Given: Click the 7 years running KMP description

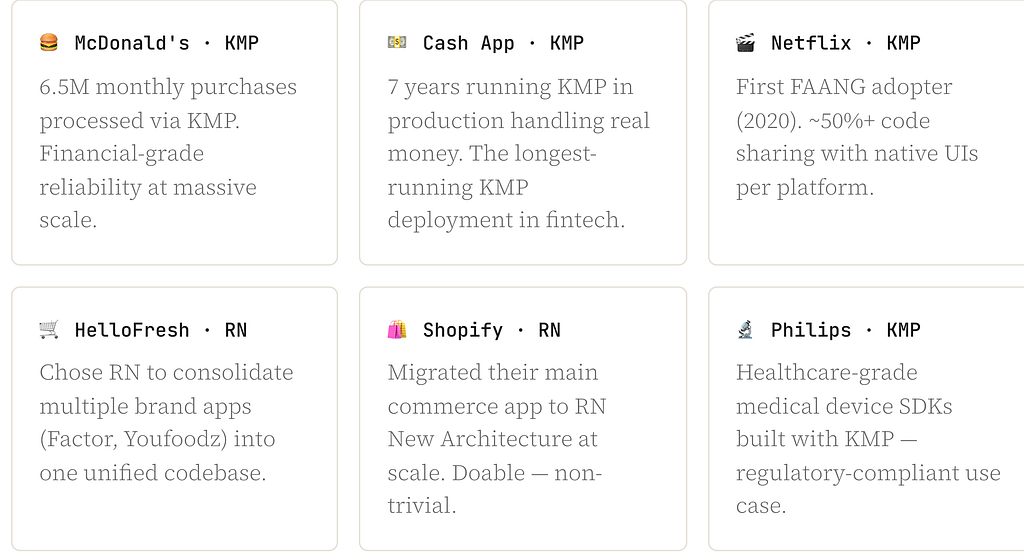Looking at the screenshot, I should (519, 153).
